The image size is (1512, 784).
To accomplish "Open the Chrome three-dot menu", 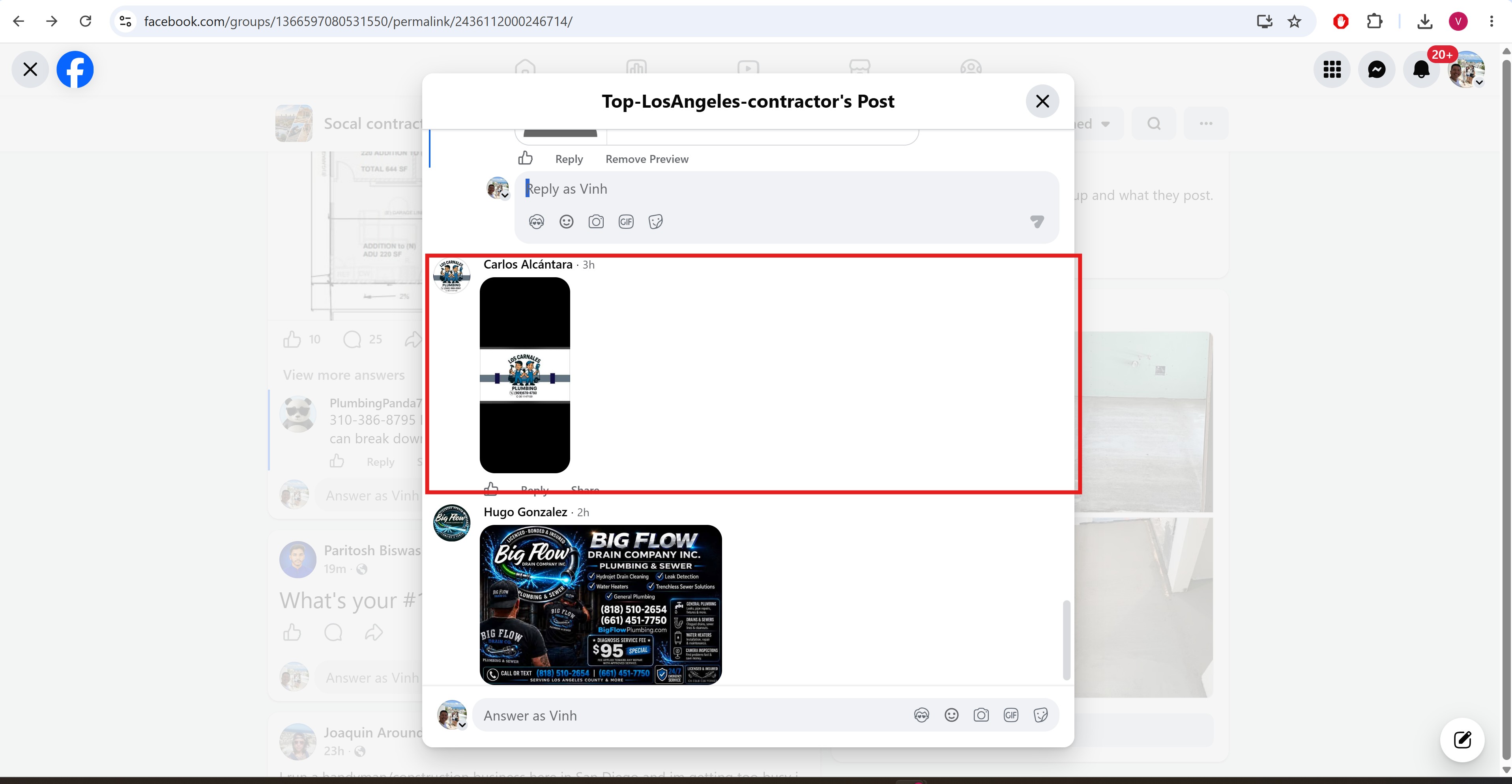I will 1491,21.
